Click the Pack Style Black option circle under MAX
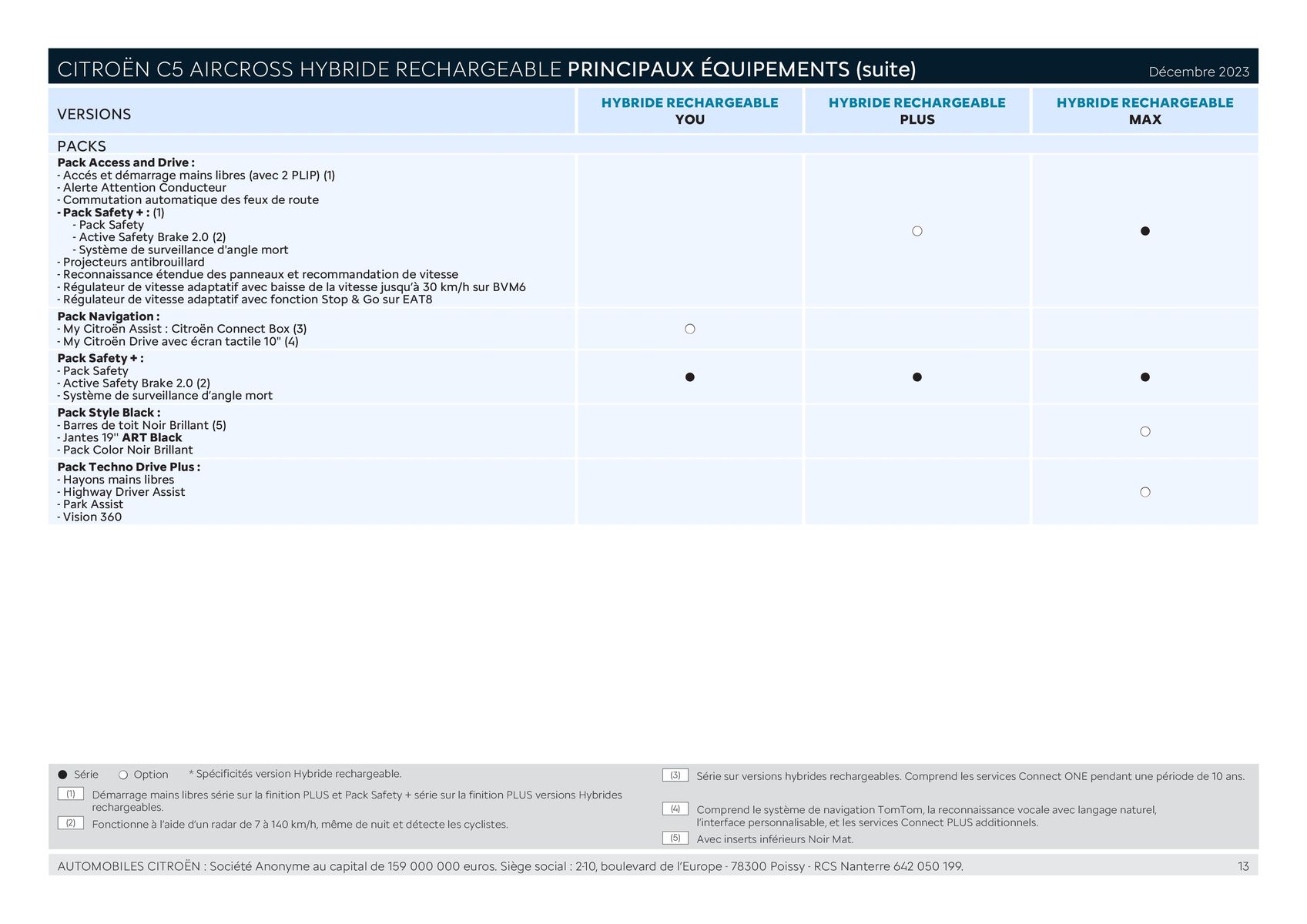 pos(1145,431)
